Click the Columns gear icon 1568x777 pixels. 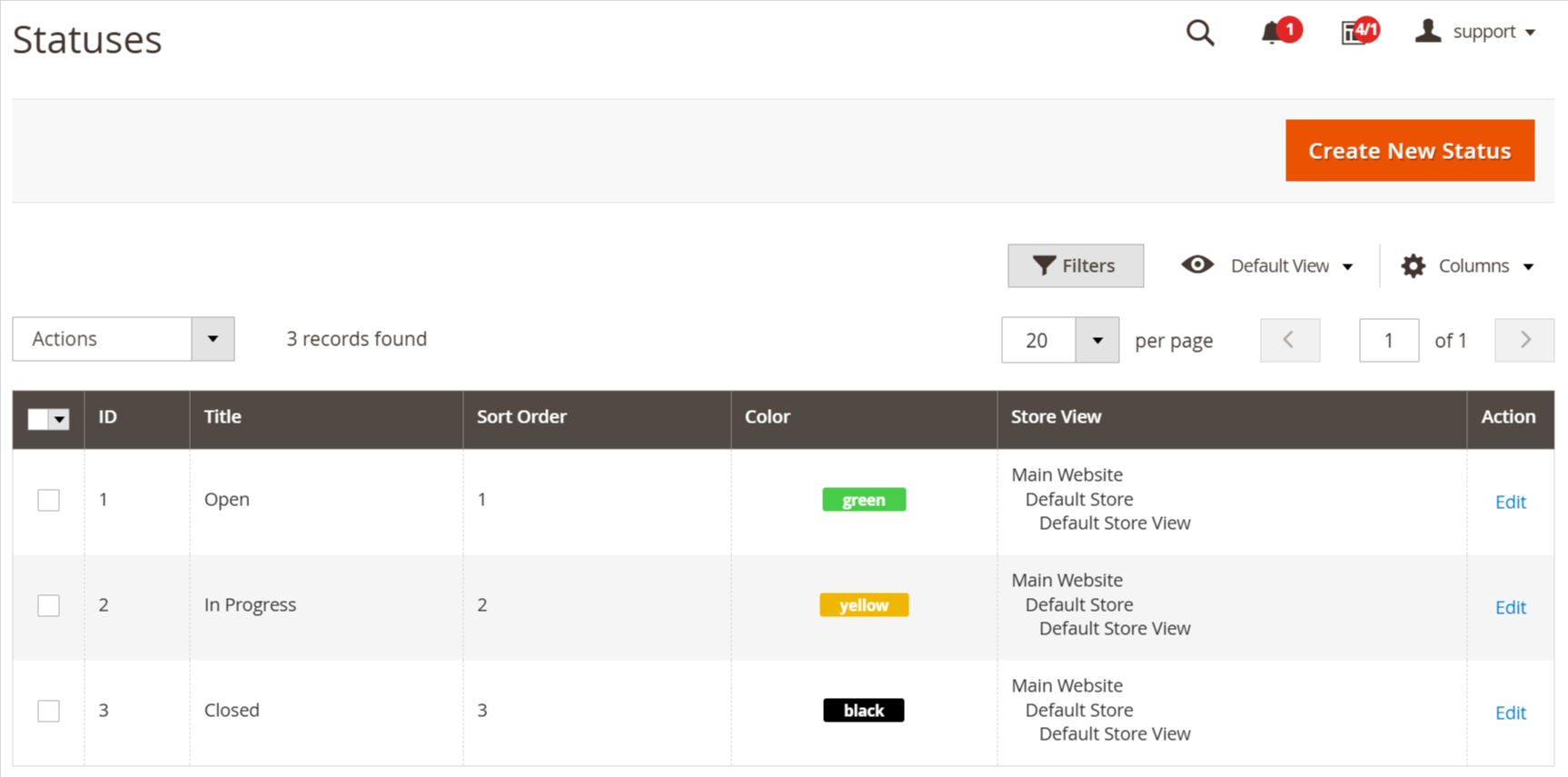(x=1413, y=265)
